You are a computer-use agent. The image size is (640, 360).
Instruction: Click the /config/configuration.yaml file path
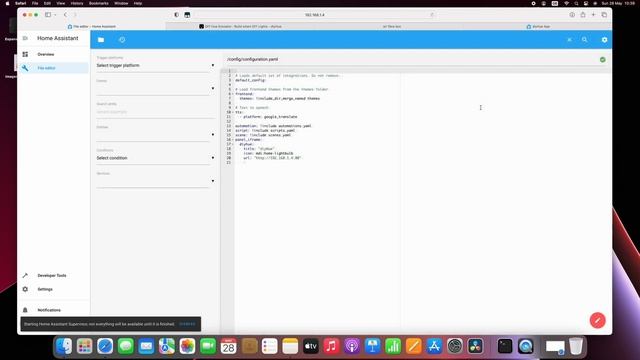(x=252, y=59)
